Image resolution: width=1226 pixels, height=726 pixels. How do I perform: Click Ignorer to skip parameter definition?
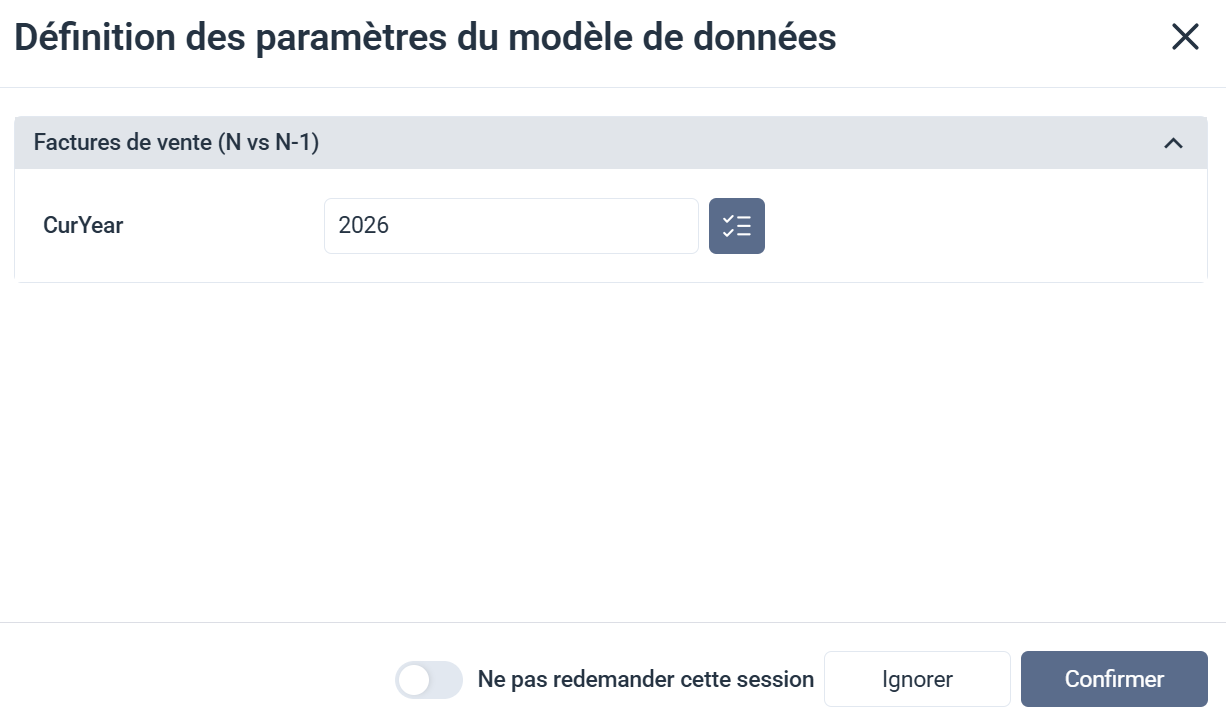[917, 679]
